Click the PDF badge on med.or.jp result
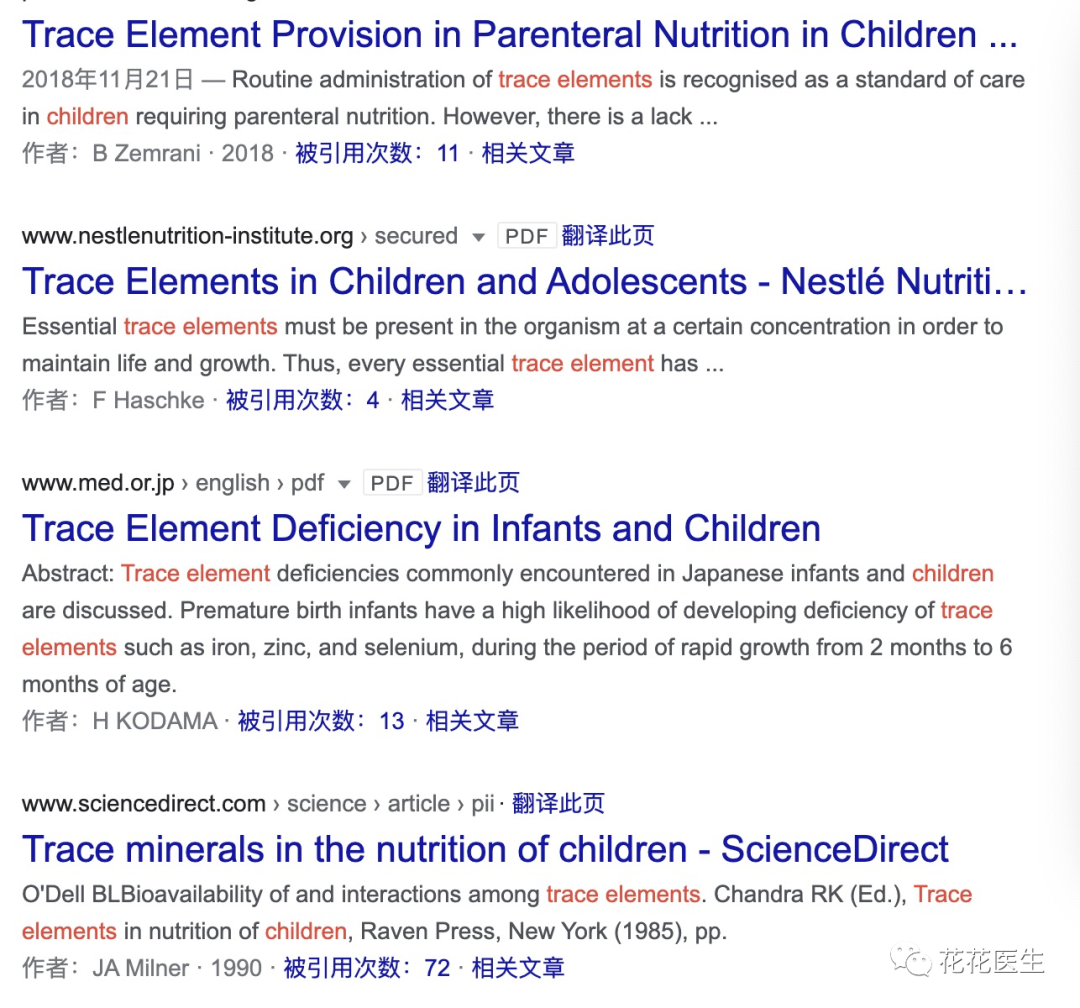 click(x=392, y=483)
